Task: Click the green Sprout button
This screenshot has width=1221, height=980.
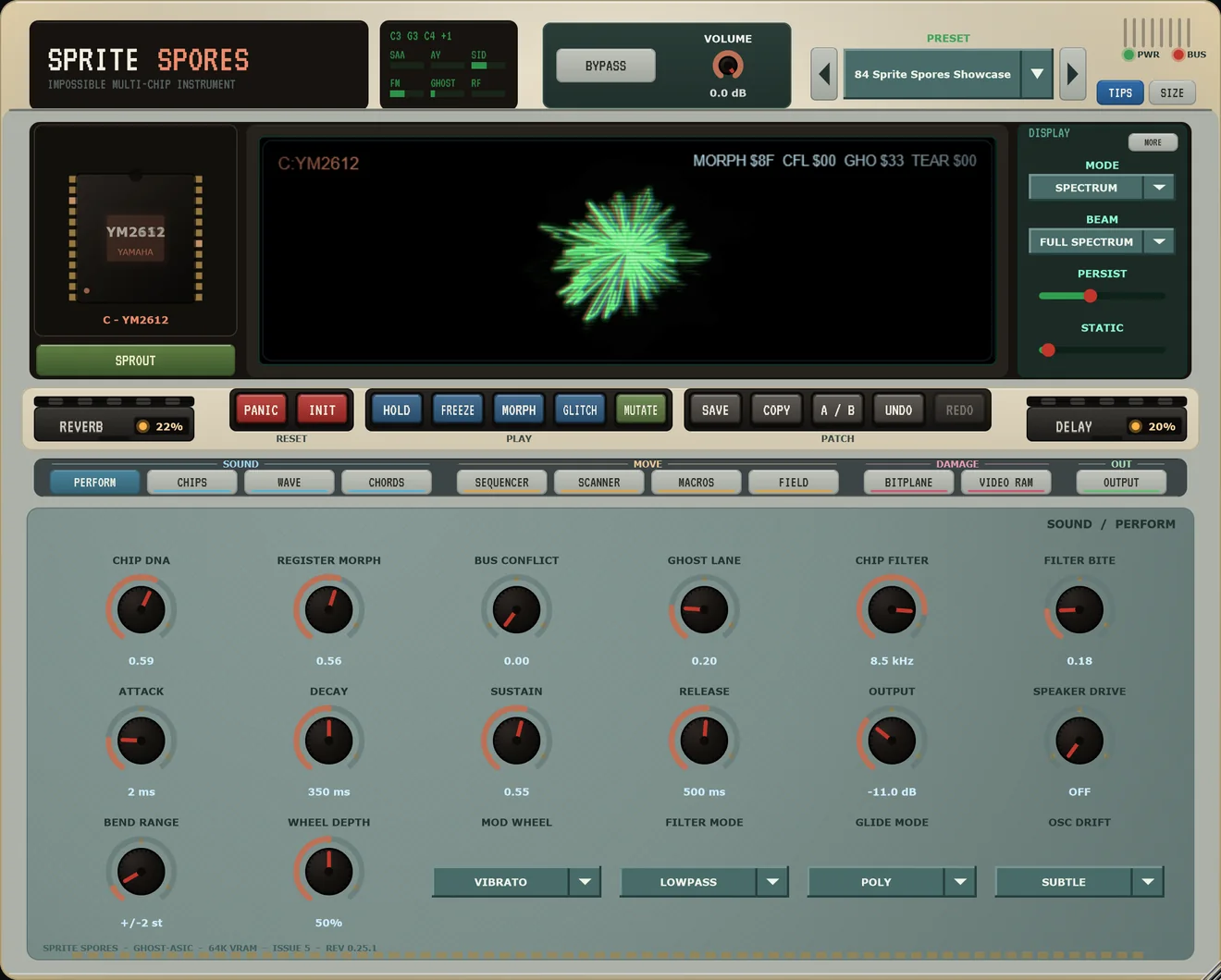Action: [135, 361]
